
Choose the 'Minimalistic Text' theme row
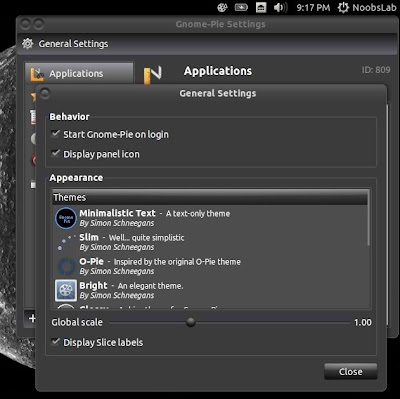[x=211, y=218]
